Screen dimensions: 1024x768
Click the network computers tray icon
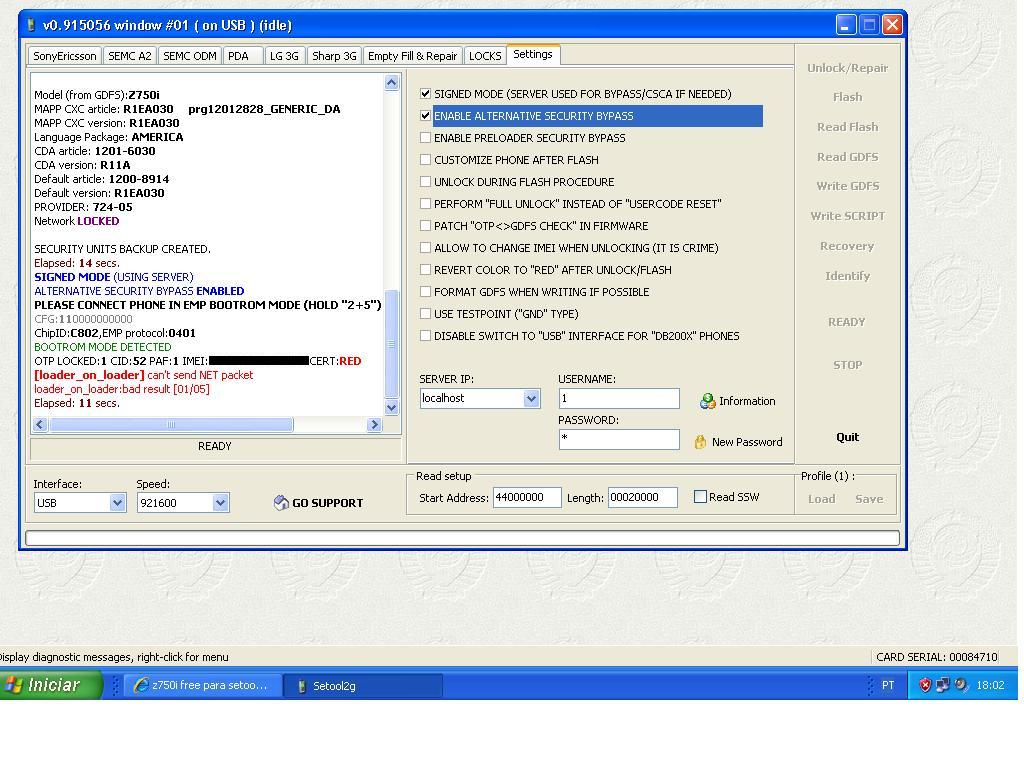pyautogui.click(x=942, y=685)
